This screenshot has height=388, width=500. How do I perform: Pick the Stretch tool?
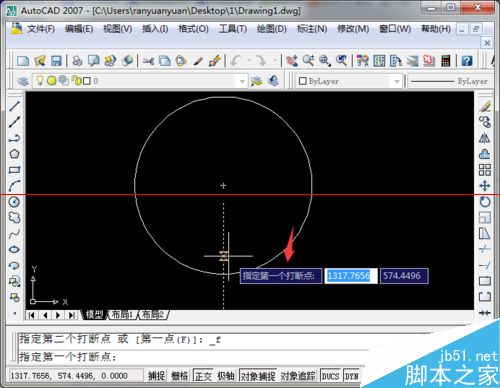point(485,234)
